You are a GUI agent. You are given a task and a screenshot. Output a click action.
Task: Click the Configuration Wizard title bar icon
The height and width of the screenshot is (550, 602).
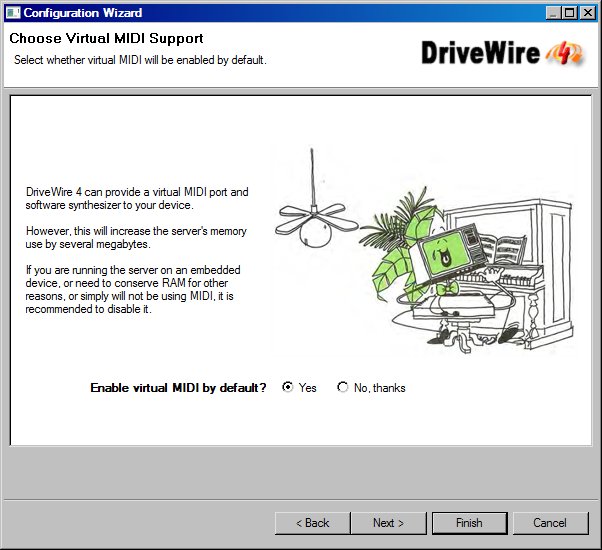[x=13, y=13]
